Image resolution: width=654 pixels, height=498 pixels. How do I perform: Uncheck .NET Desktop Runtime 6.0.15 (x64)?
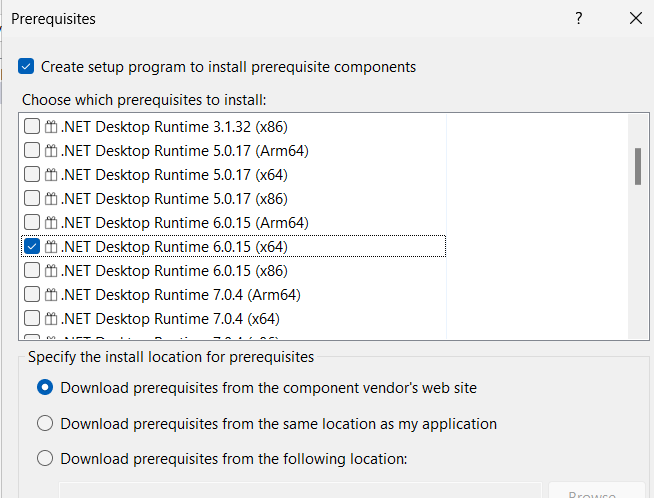click(32, 246)
